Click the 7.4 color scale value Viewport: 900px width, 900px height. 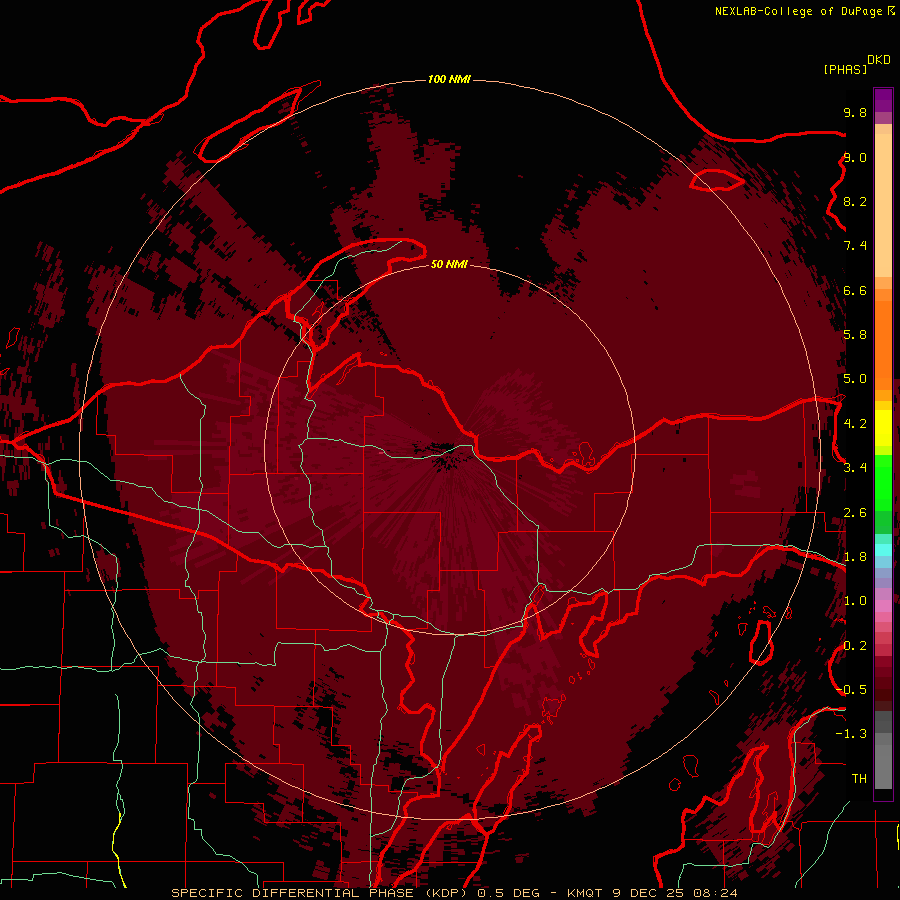(x=855, y=246)
